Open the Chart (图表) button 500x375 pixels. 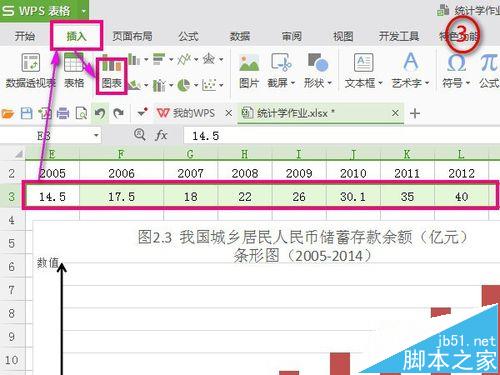(112, 76)
